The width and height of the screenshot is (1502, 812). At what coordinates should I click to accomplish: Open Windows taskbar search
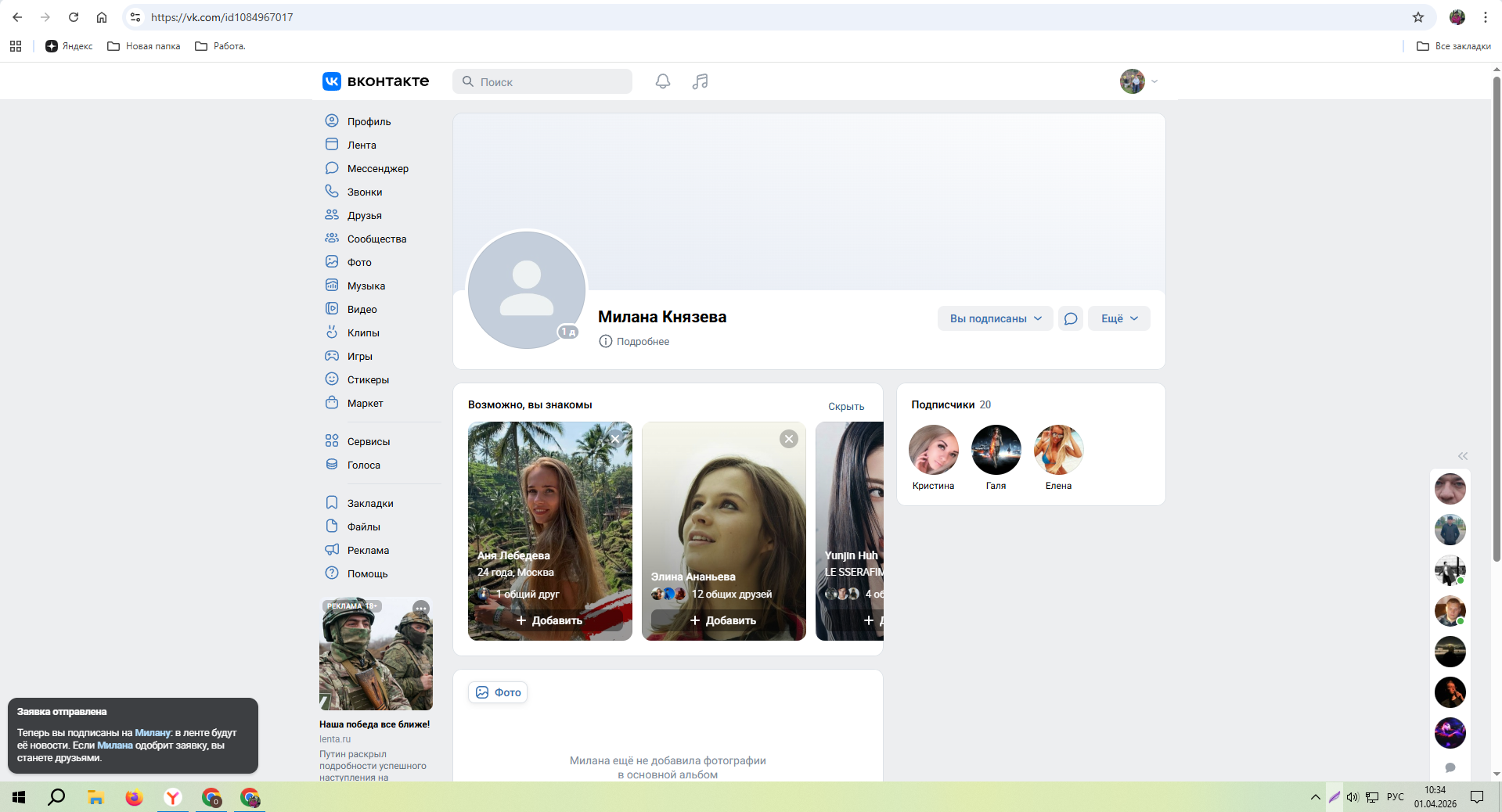(x=56, y=797)
